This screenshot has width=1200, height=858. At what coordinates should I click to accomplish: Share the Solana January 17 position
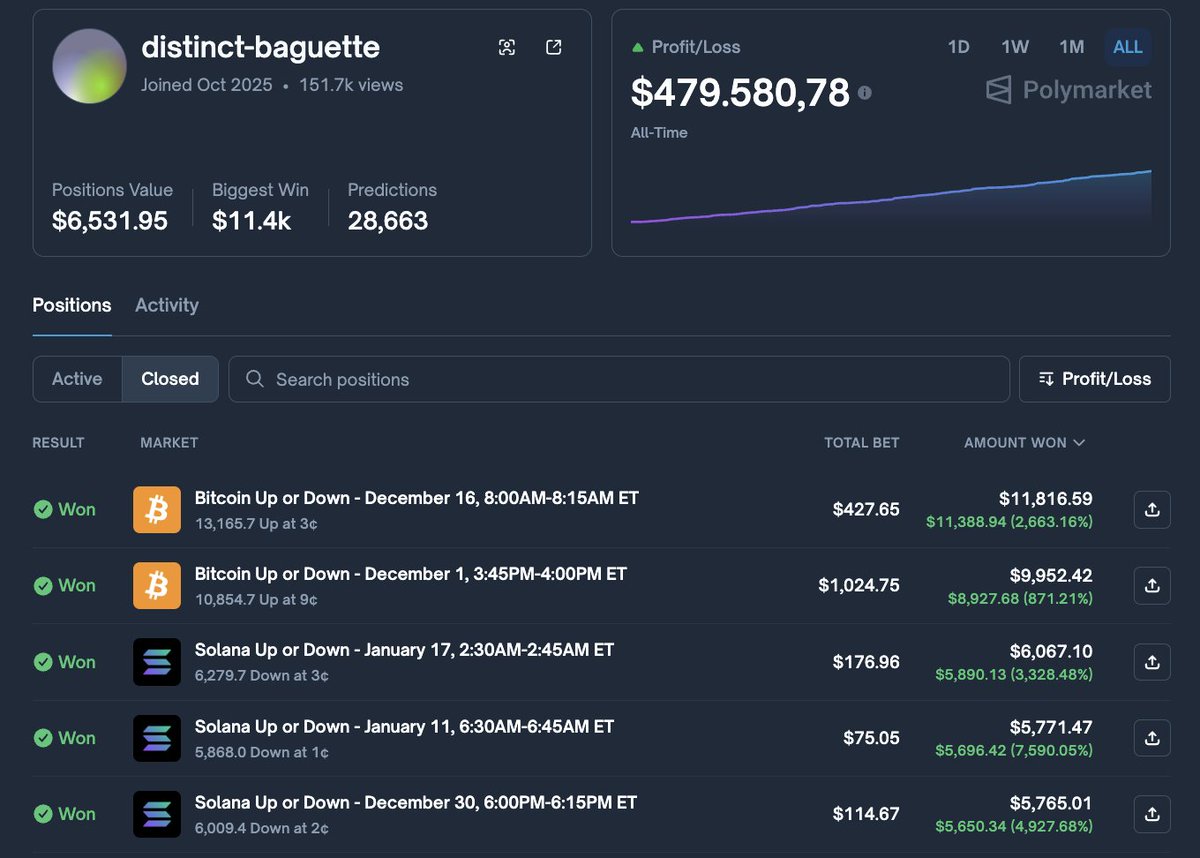1152,661
